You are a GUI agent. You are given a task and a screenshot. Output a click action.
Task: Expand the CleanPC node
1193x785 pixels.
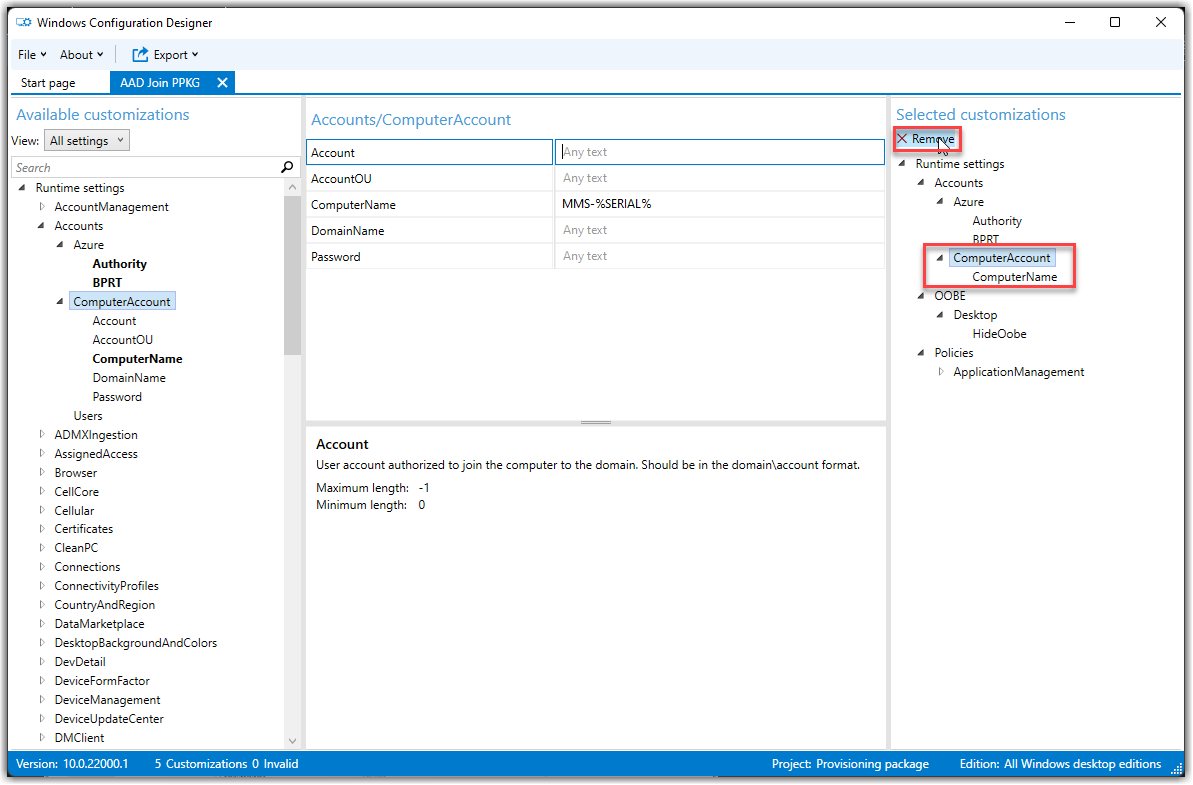(42, 548)
